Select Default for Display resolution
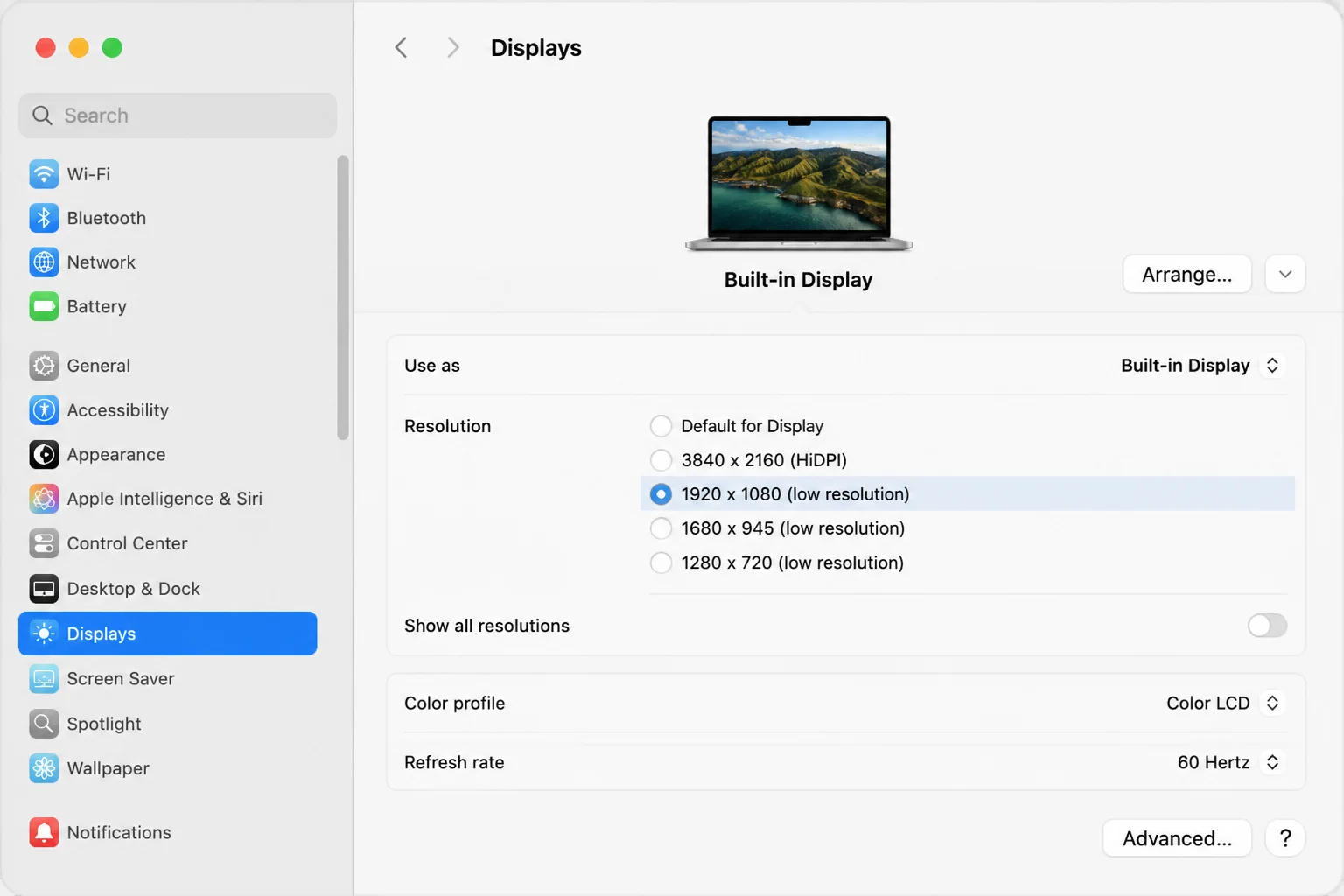1344x896 pixels. click(661, 426)
